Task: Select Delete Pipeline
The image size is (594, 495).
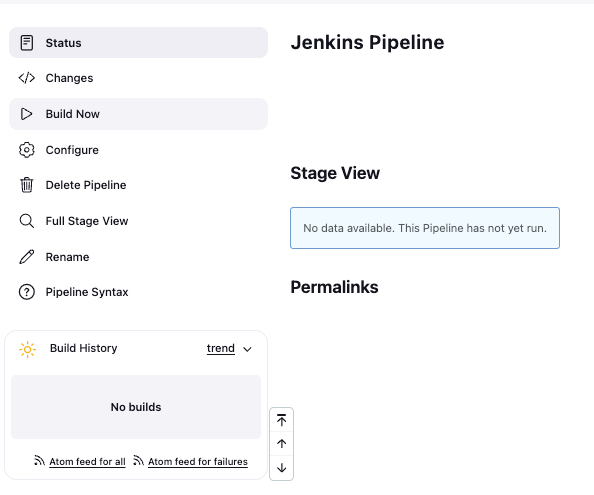Action: coord(138,185)
